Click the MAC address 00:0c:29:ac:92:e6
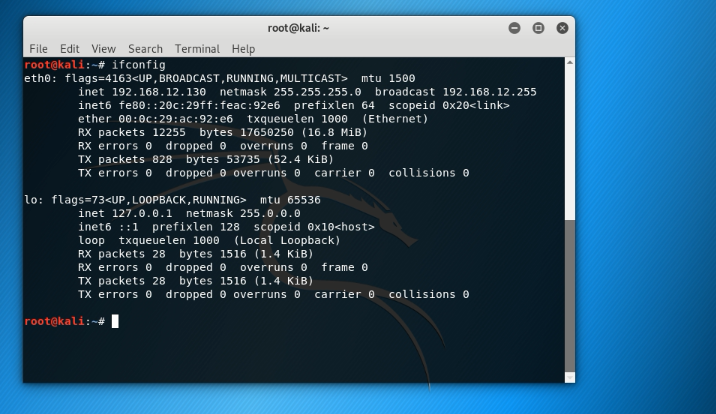The image size is (716, 414). (x=176, y=119)
